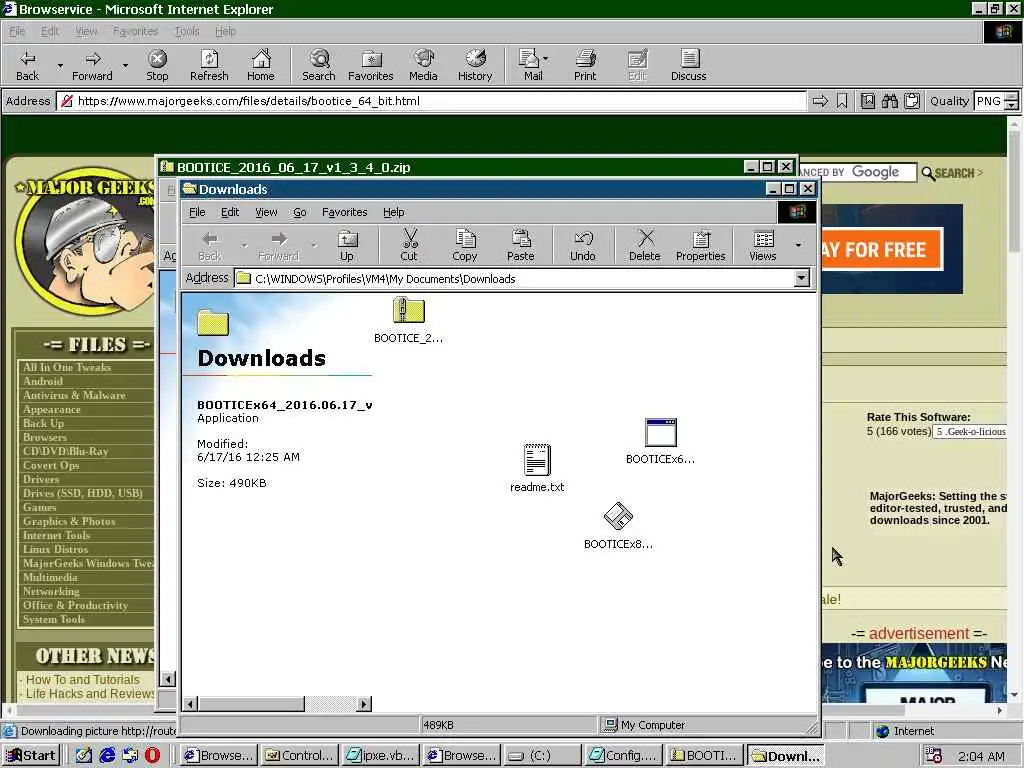Open the Games category link

[x=40, y=507]
